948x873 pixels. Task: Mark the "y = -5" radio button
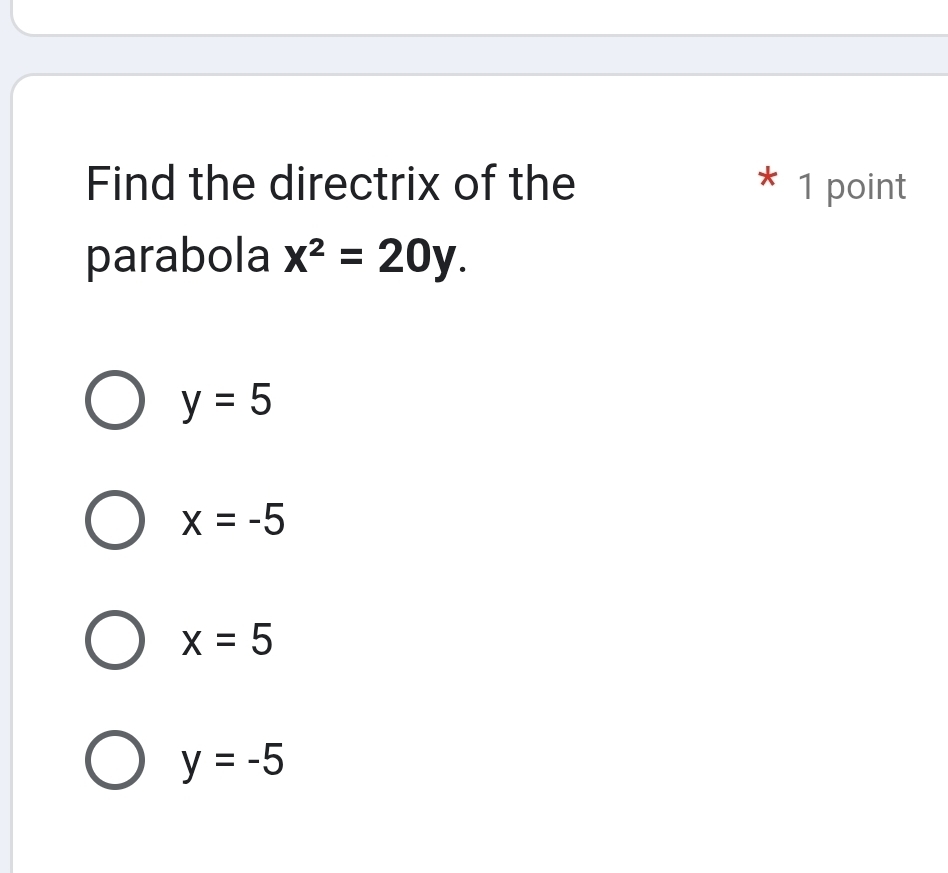pos(114,761)
